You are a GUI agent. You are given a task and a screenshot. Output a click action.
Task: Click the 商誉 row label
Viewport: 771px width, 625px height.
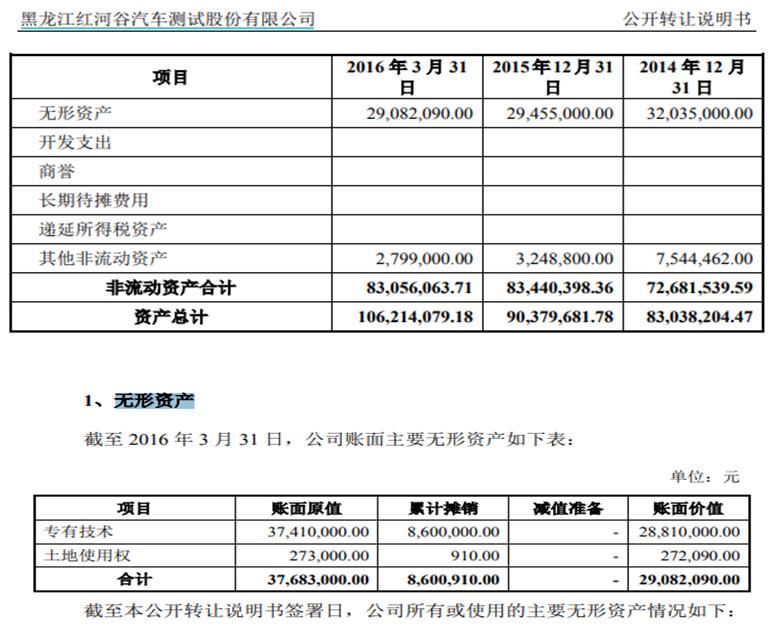tap(57, 171)
